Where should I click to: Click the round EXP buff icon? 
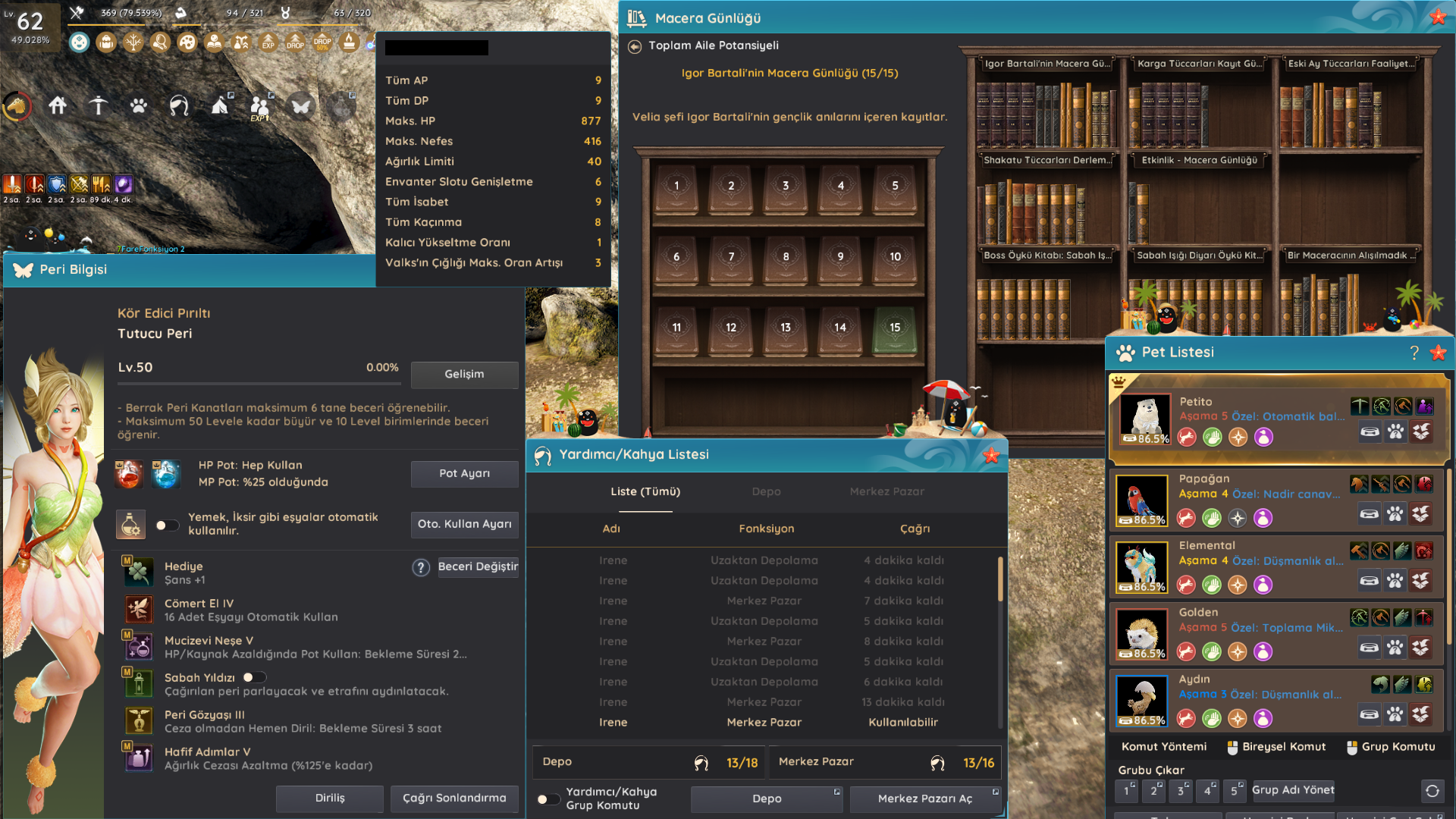[x=268, y=42]
